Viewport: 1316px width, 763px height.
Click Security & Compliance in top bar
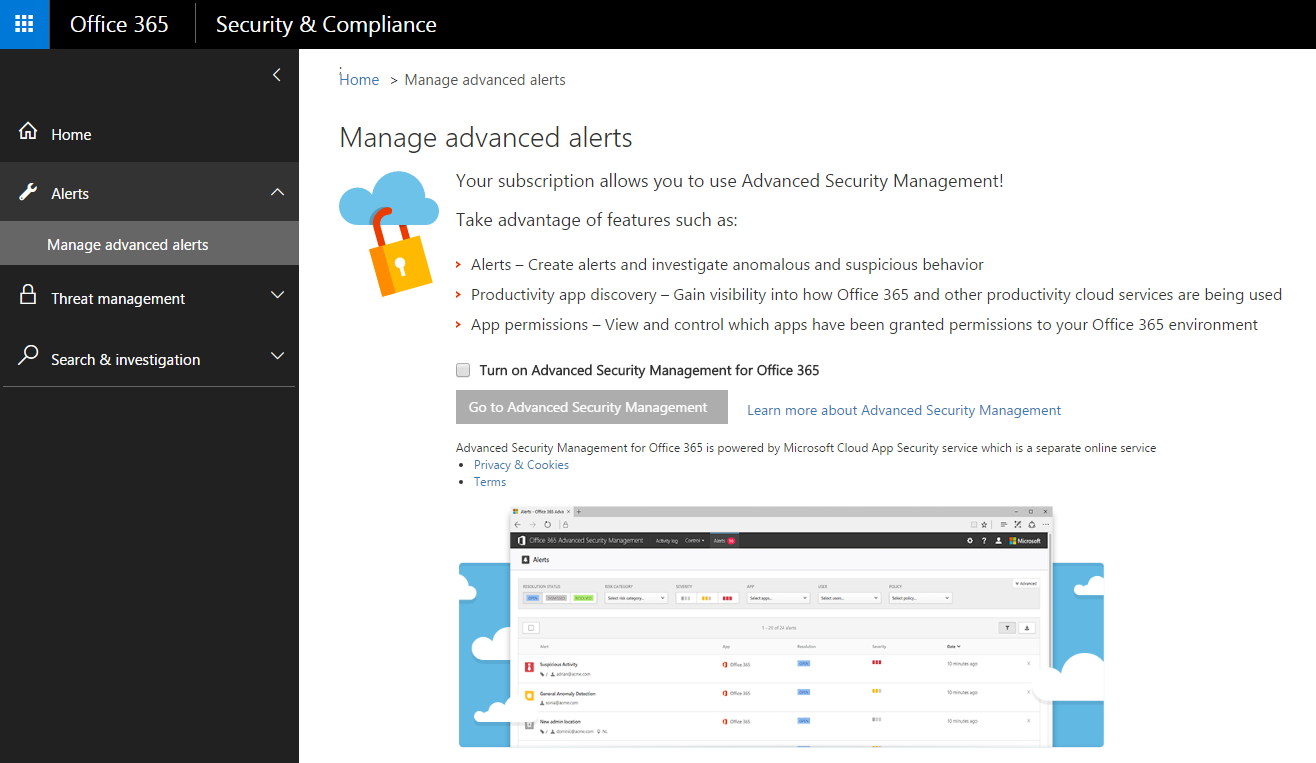tap(325, 24)
